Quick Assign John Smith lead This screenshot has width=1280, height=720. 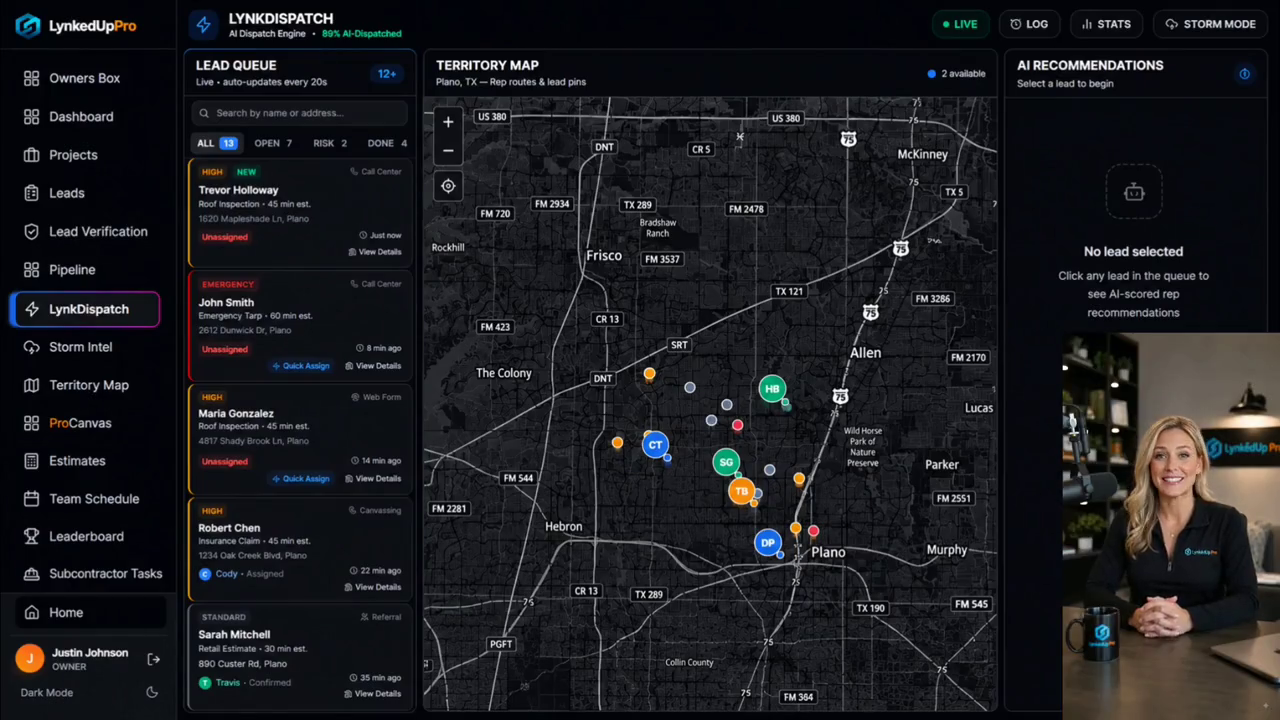tap(300, 366)
